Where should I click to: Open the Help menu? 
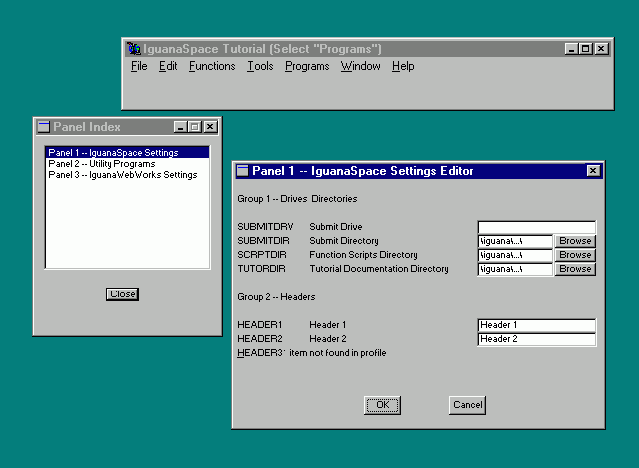point(403,66)
